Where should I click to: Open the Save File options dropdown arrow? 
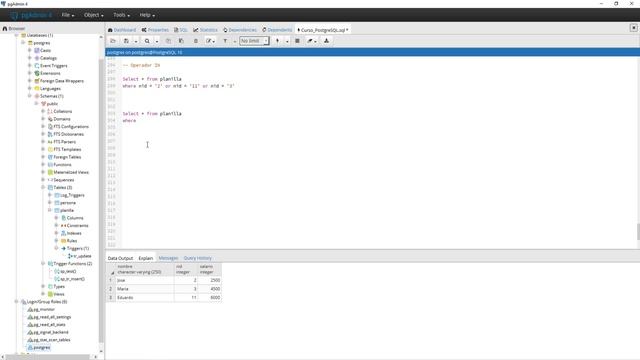(x=136, y=41)
